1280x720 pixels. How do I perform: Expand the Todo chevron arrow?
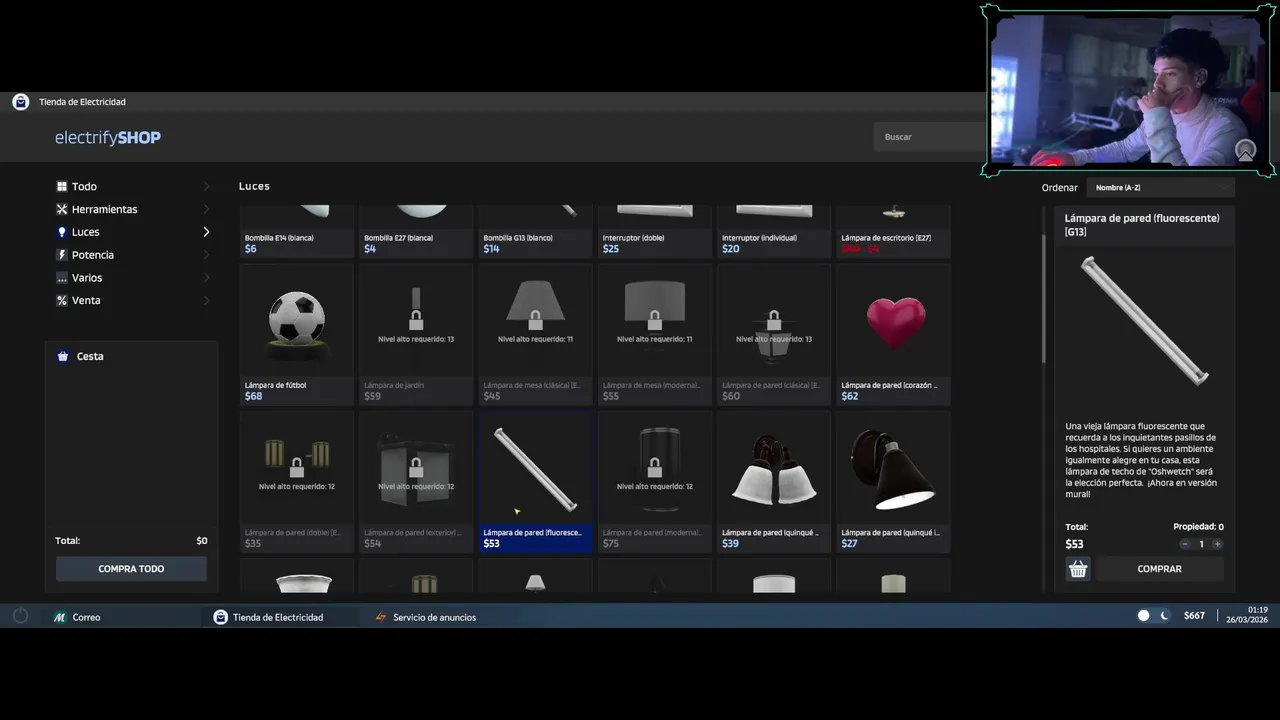click(x=207, y=186)
